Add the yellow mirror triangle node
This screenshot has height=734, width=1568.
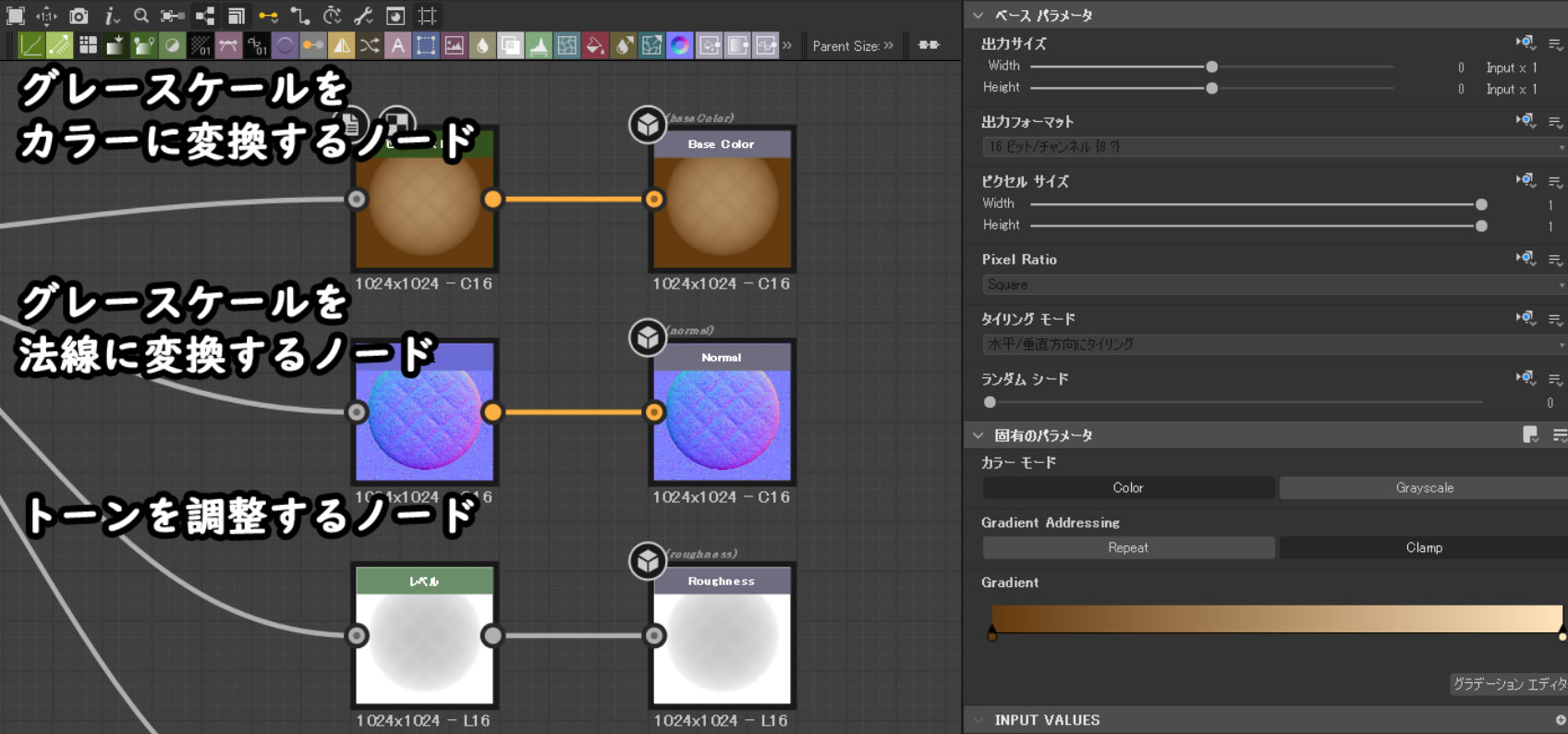341,45
